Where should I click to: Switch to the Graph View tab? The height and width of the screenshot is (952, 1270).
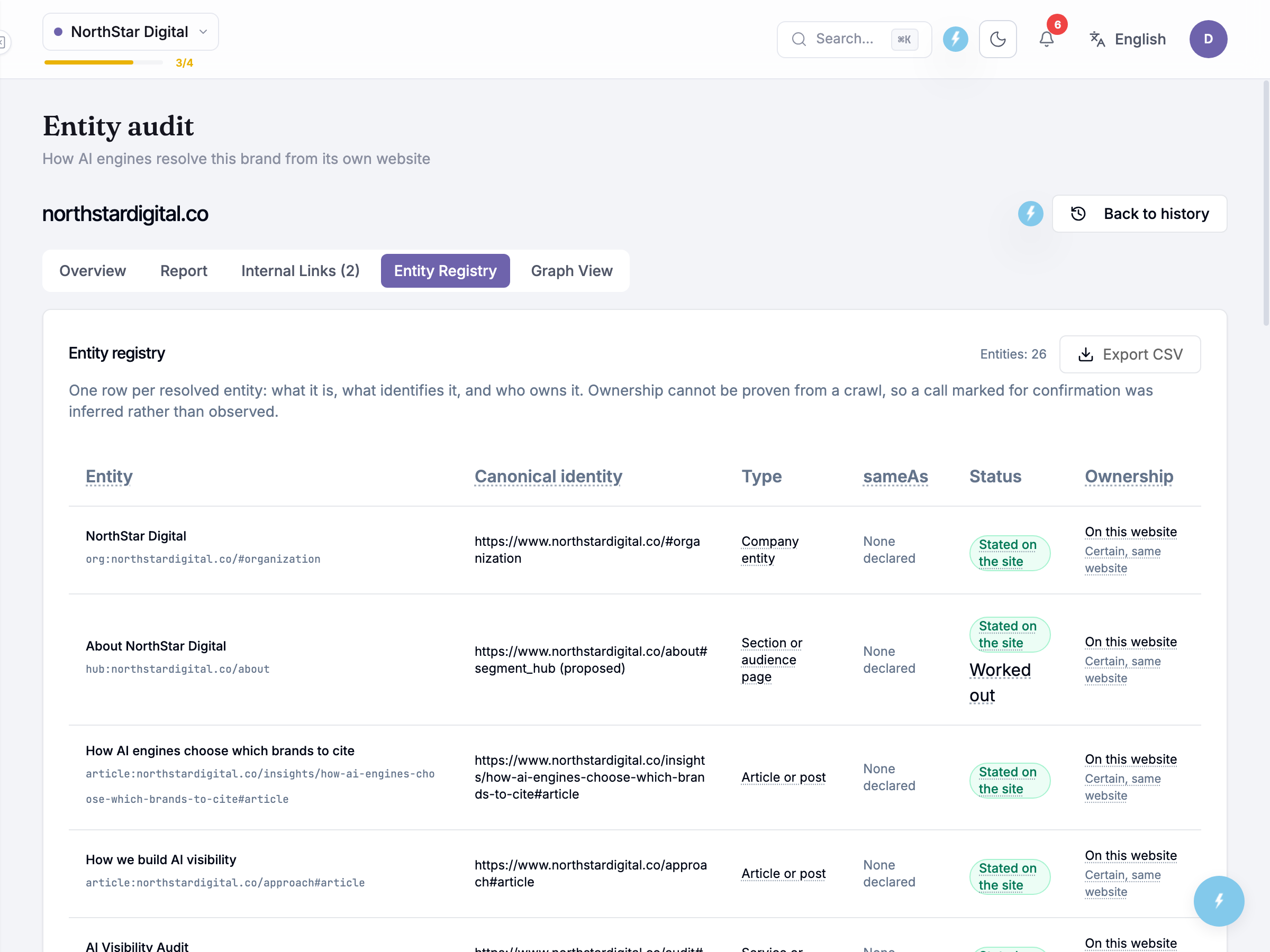[x=571, y=270]
